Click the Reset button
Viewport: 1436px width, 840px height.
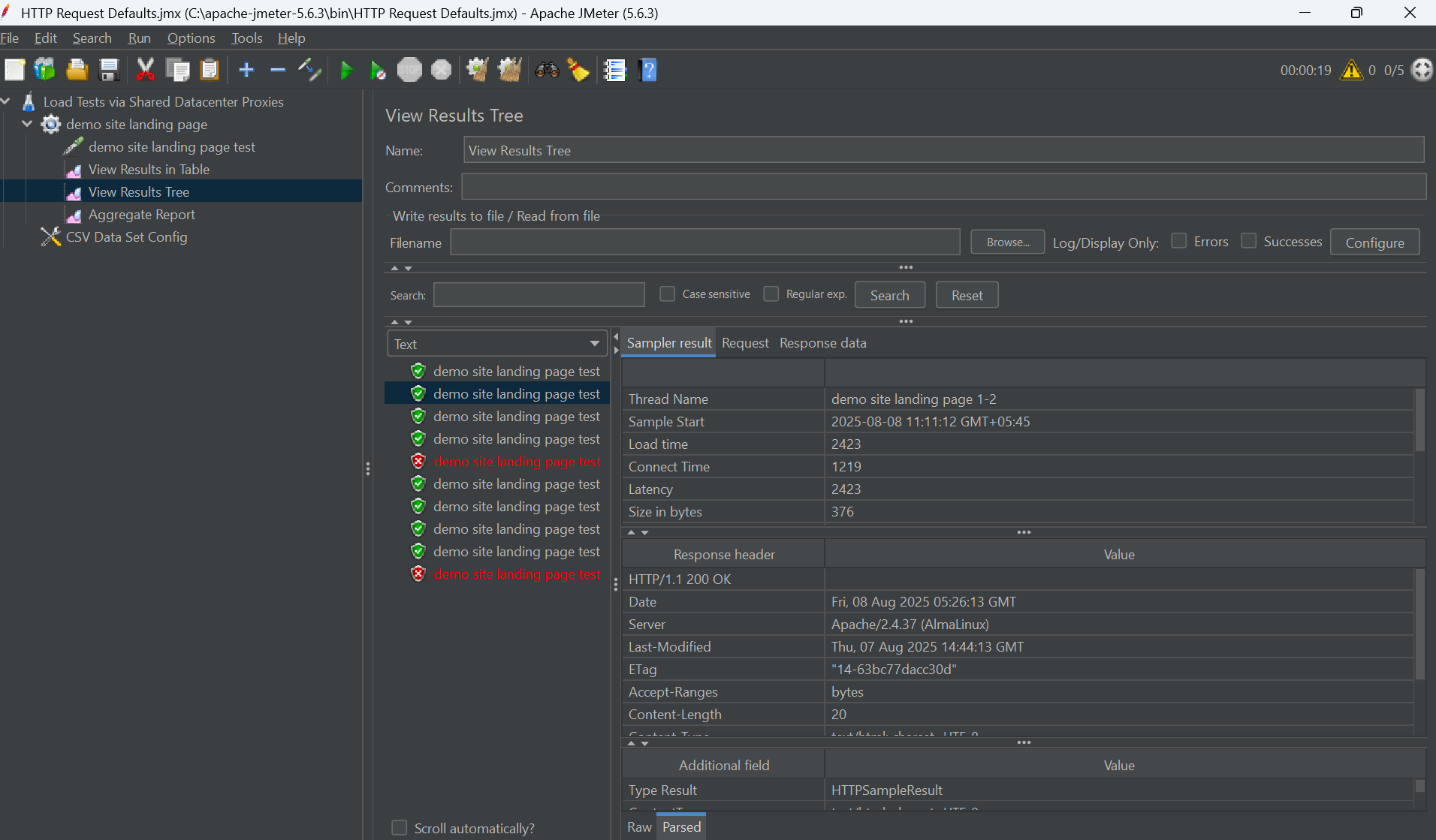pos(967,295)
